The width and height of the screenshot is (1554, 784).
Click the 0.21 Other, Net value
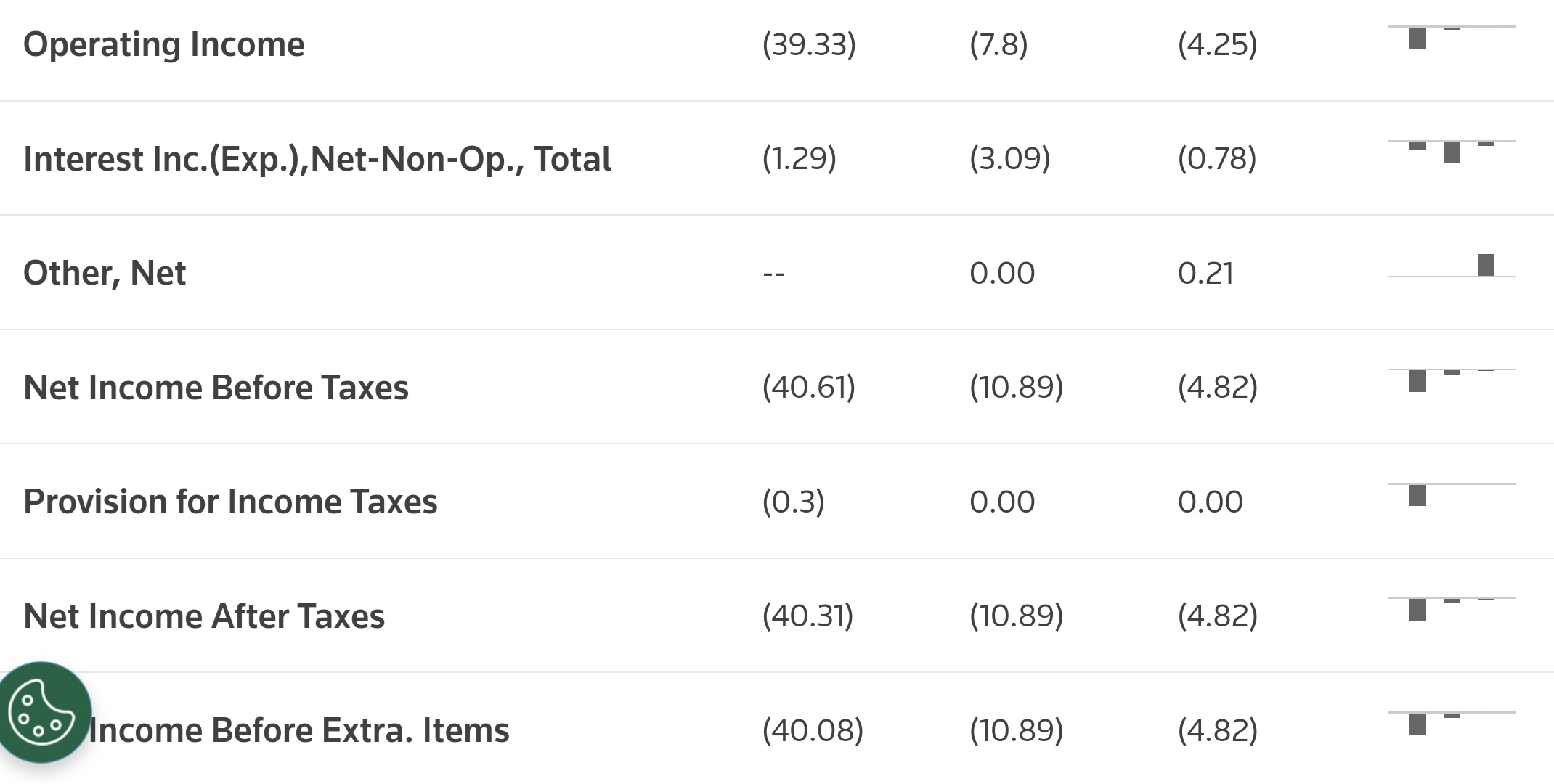(x=1205, y=273)
